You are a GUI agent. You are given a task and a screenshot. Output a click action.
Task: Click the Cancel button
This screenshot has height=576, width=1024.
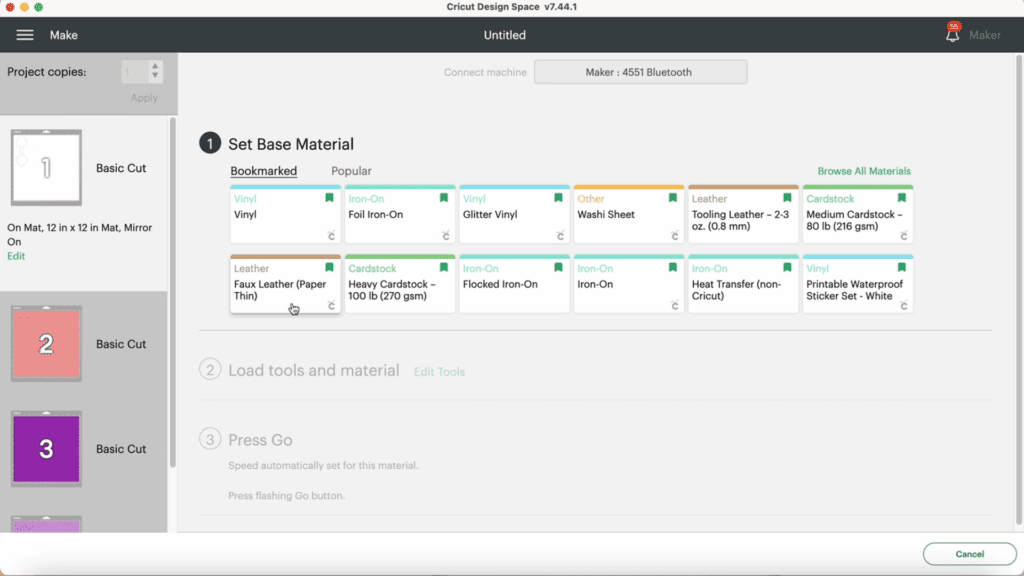coord(969,554)
